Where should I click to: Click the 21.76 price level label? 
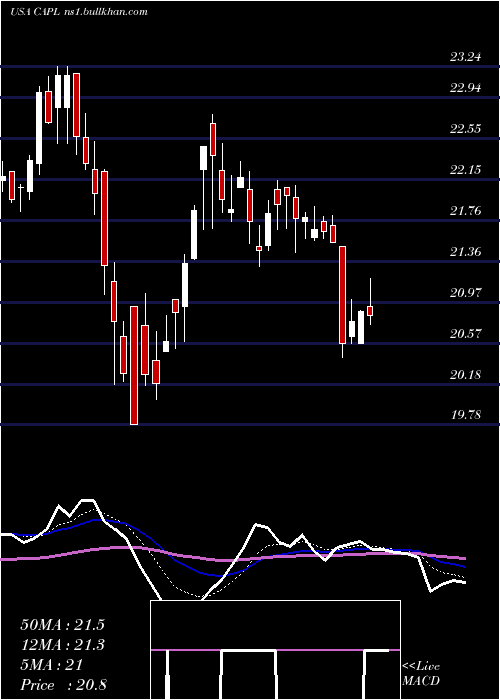coord(466,211)
